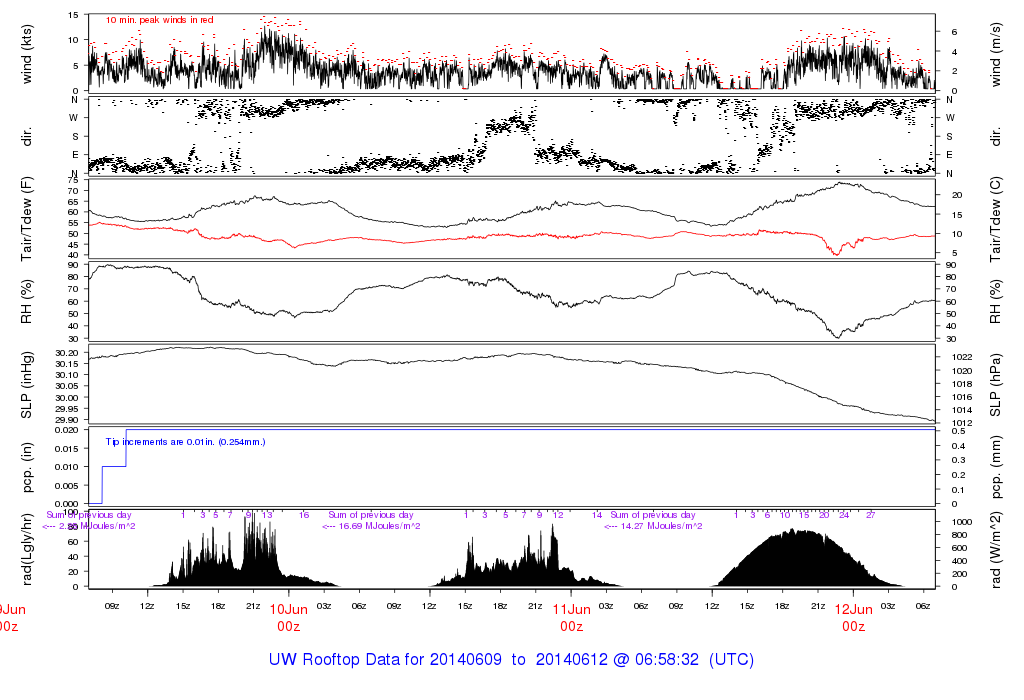
Task: Click the red '00z' under 11Jun
Action: (x=571, y=627)
